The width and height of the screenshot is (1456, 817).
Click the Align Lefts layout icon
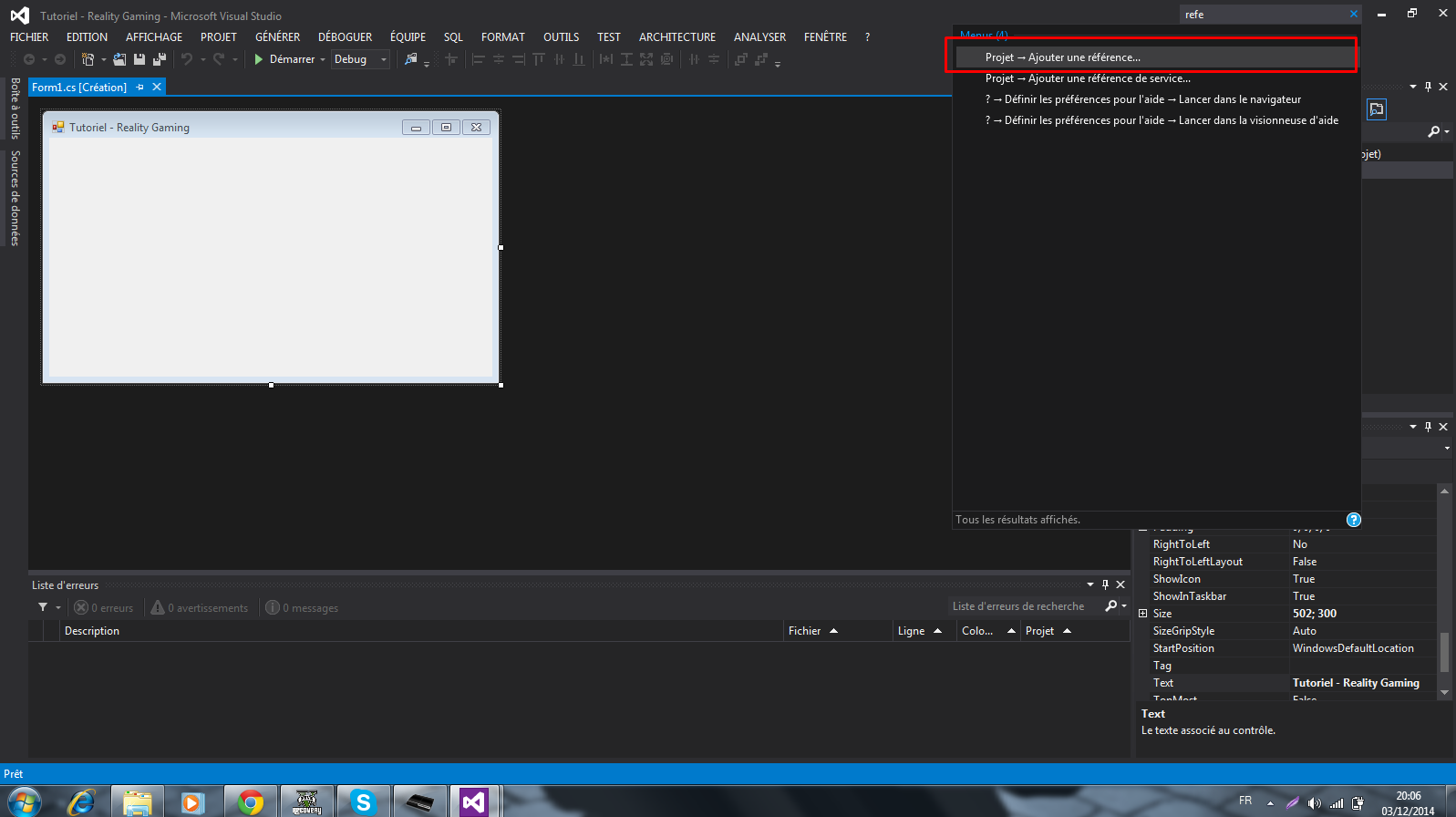pos(479,59)
